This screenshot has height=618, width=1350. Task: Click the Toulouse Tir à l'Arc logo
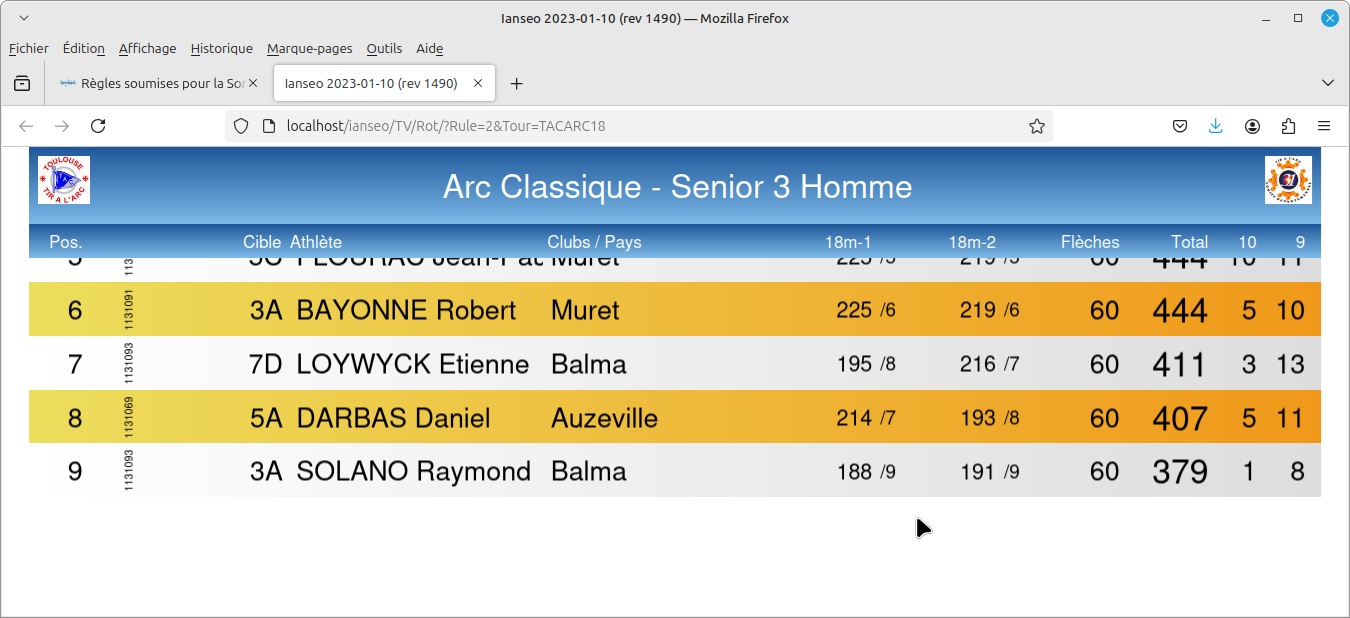click(x=64, y=180)
